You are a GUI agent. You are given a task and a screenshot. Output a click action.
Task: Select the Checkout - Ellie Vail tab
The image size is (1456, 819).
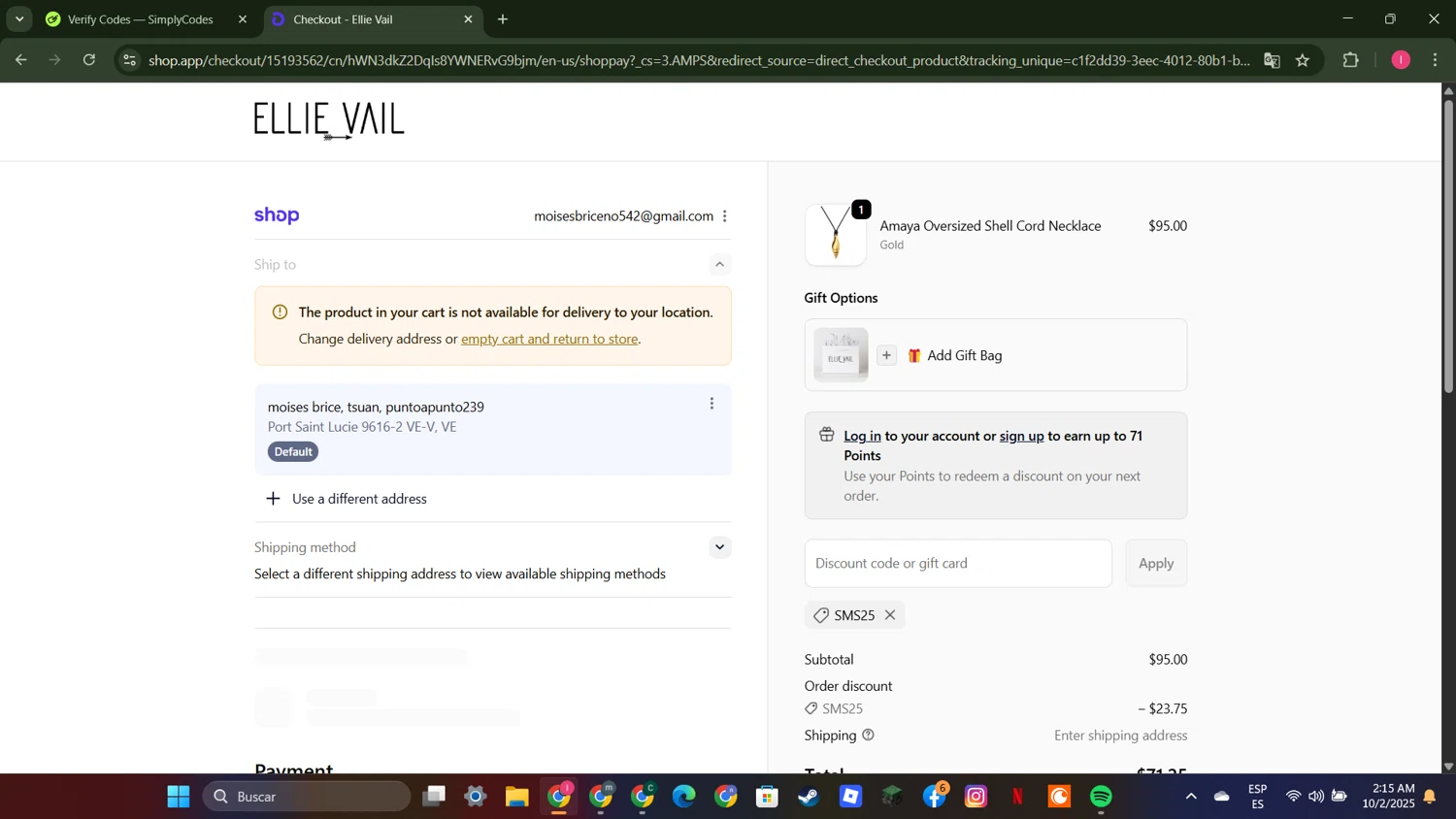[372, 19]
